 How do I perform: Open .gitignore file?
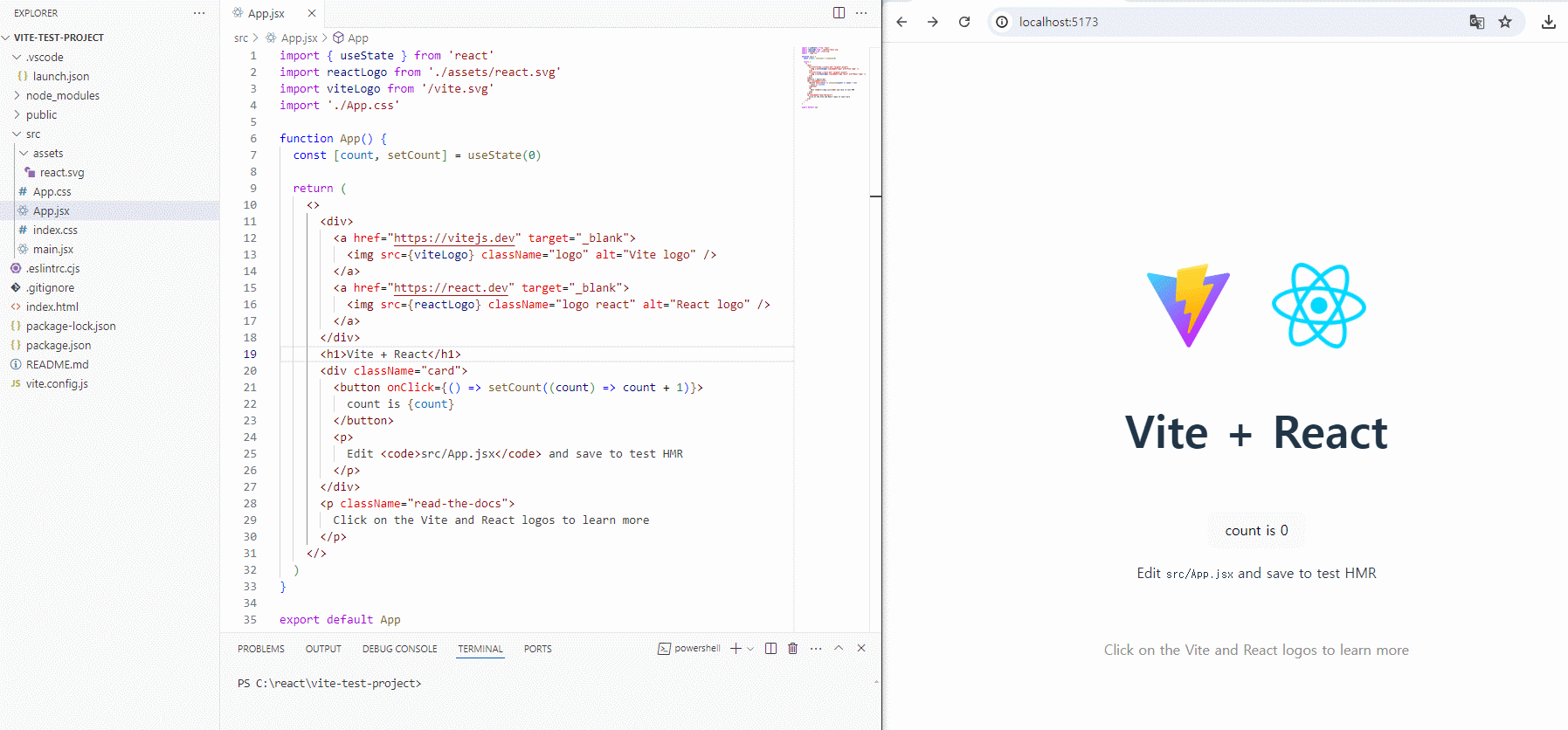coord(50,287)
